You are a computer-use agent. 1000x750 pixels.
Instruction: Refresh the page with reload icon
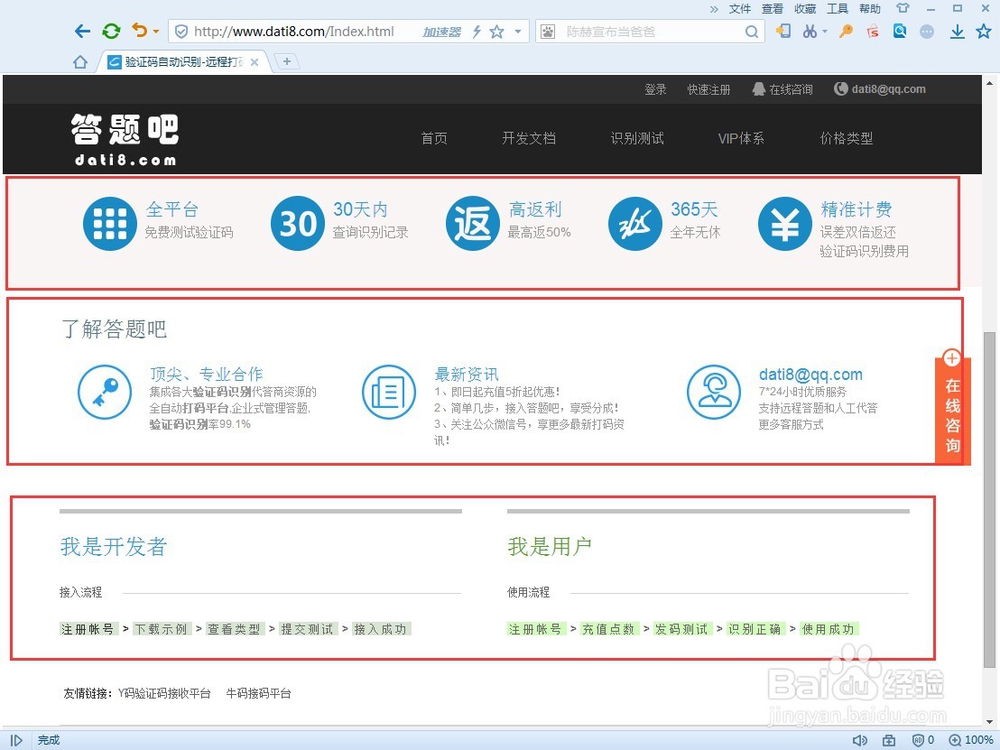click(x=110, y=31)
